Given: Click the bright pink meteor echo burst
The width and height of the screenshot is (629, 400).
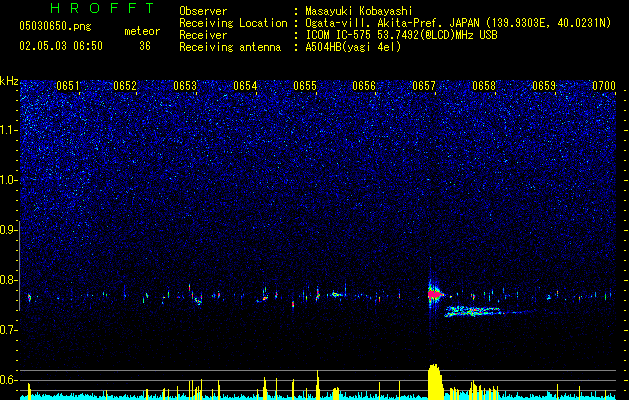Looking at the screenshot, I should point(433,295).
